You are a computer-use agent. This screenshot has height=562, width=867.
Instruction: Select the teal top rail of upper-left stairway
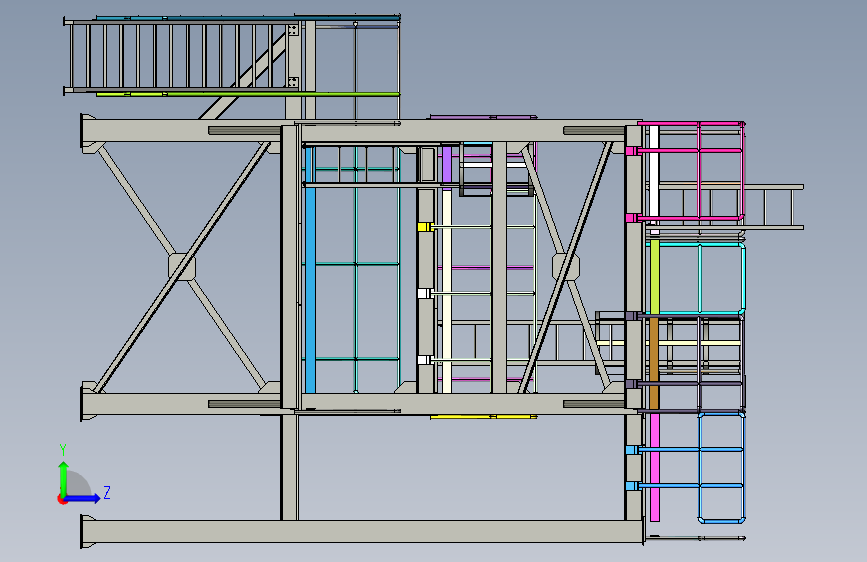tap(248, 18)
